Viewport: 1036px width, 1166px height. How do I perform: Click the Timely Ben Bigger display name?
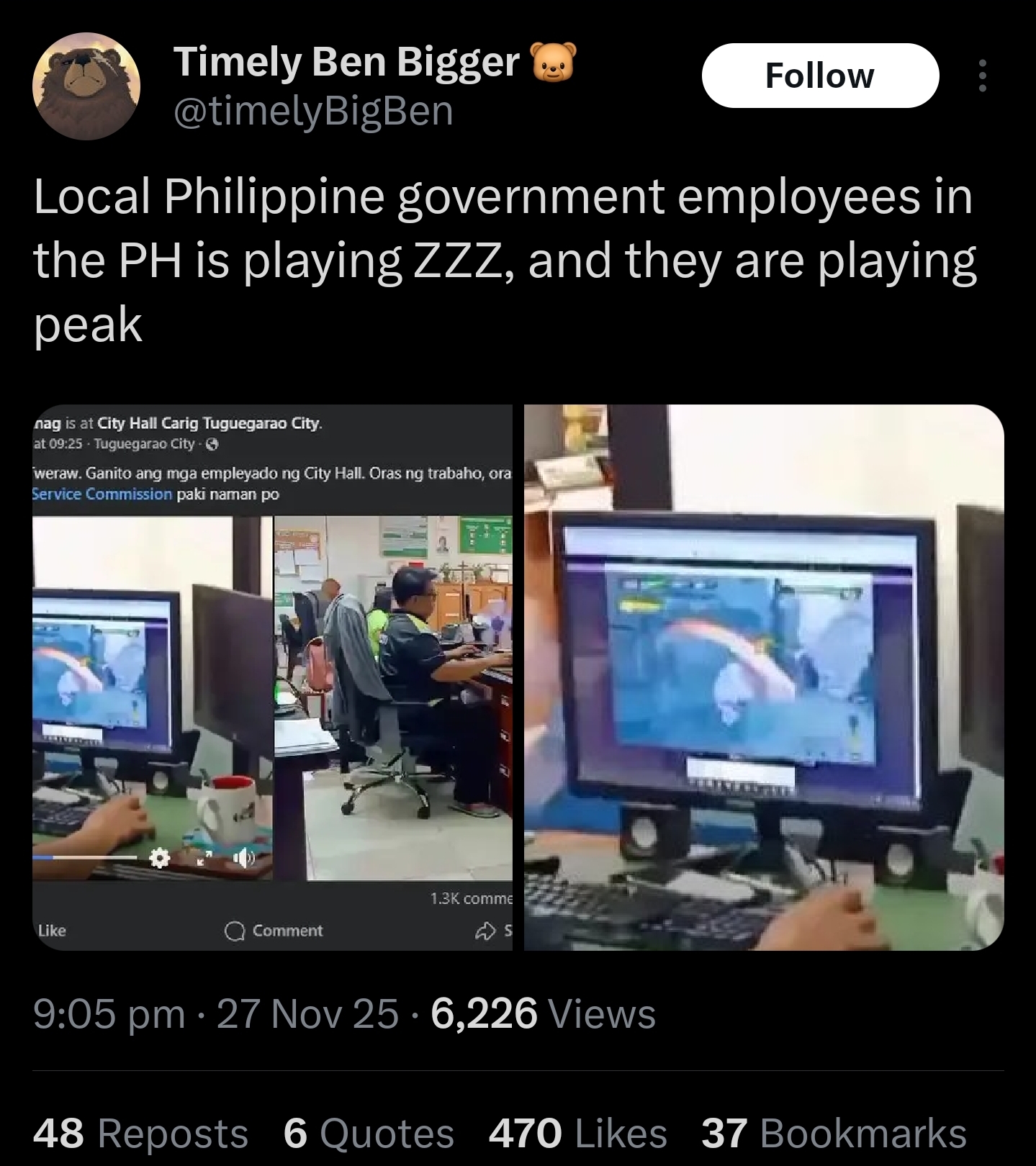(347, 62)
